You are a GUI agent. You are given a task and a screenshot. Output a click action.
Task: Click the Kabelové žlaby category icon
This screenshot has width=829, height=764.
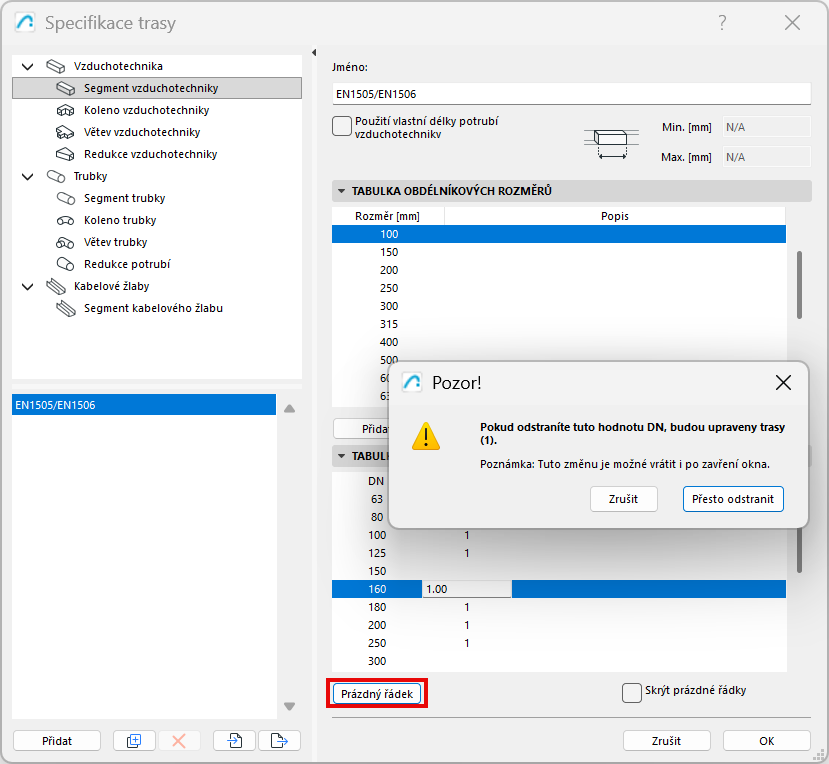[x=56, y=286]
